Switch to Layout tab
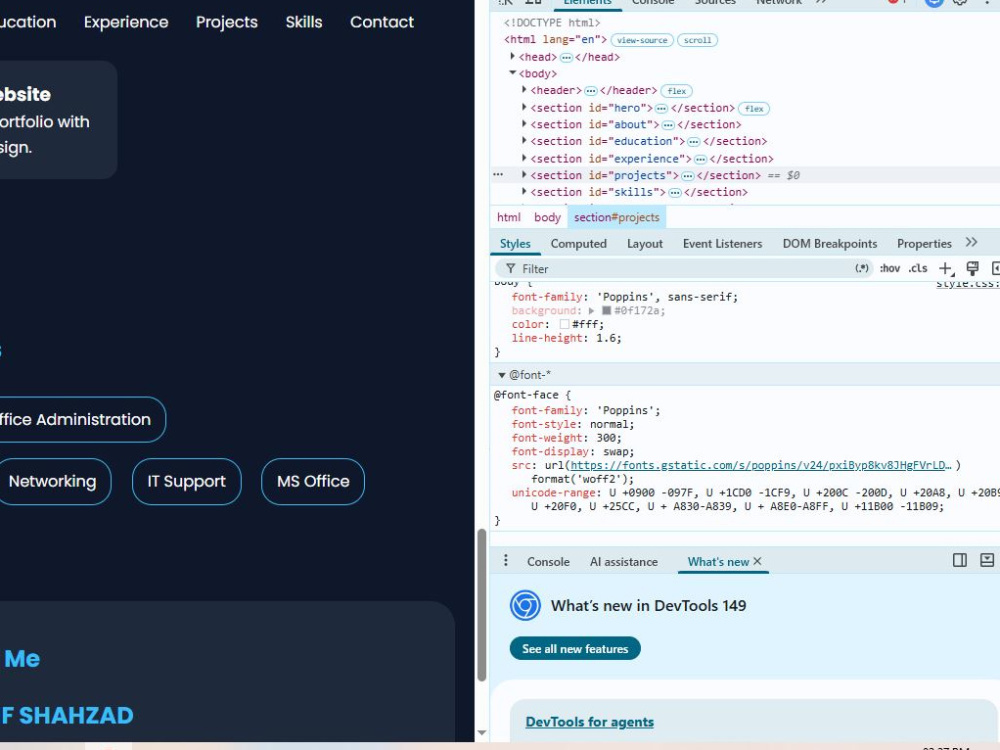Screen dimensions: 1000x750 point(645,244)
